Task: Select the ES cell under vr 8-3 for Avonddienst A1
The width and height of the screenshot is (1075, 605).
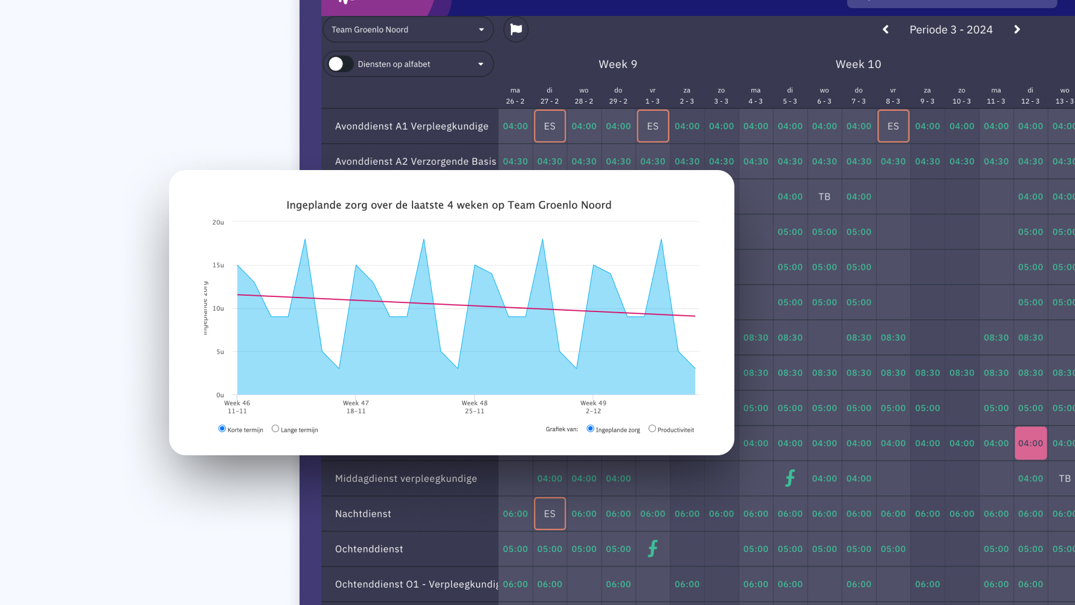Action: [893, 127]
